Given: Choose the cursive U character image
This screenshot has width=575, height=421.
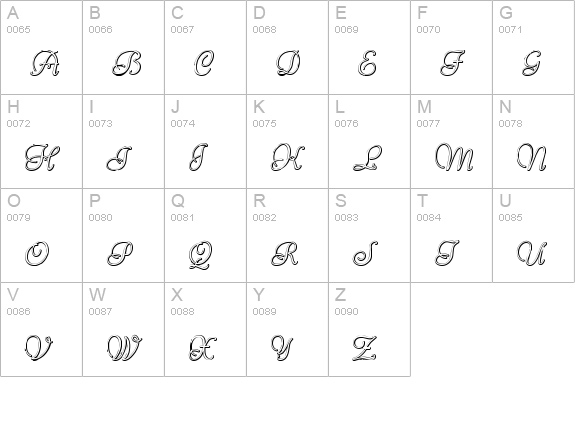Looking at the screenshot, I should [532, 253].
